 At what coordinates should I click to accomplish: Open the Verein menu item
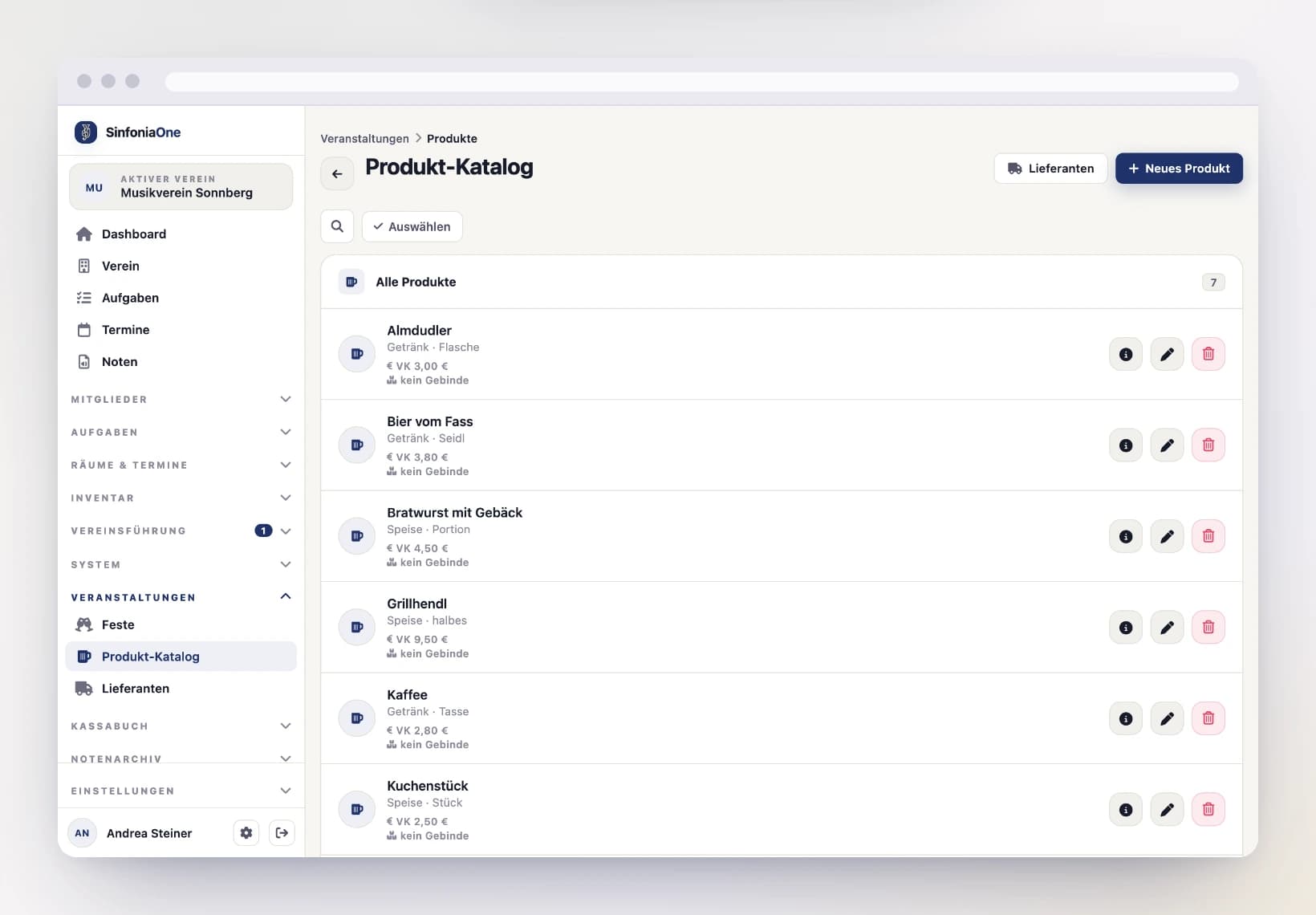click(x=181, y=266)
